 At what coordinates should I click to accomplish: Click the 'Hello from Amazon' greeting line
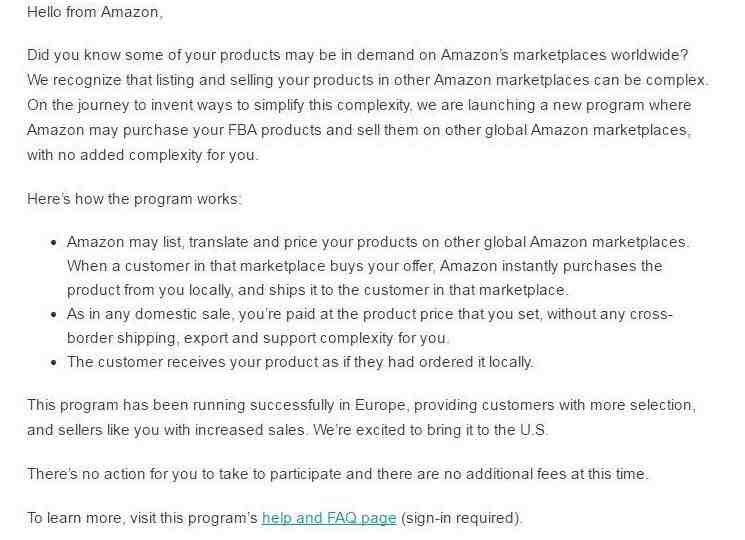click(x=95, y=12)
